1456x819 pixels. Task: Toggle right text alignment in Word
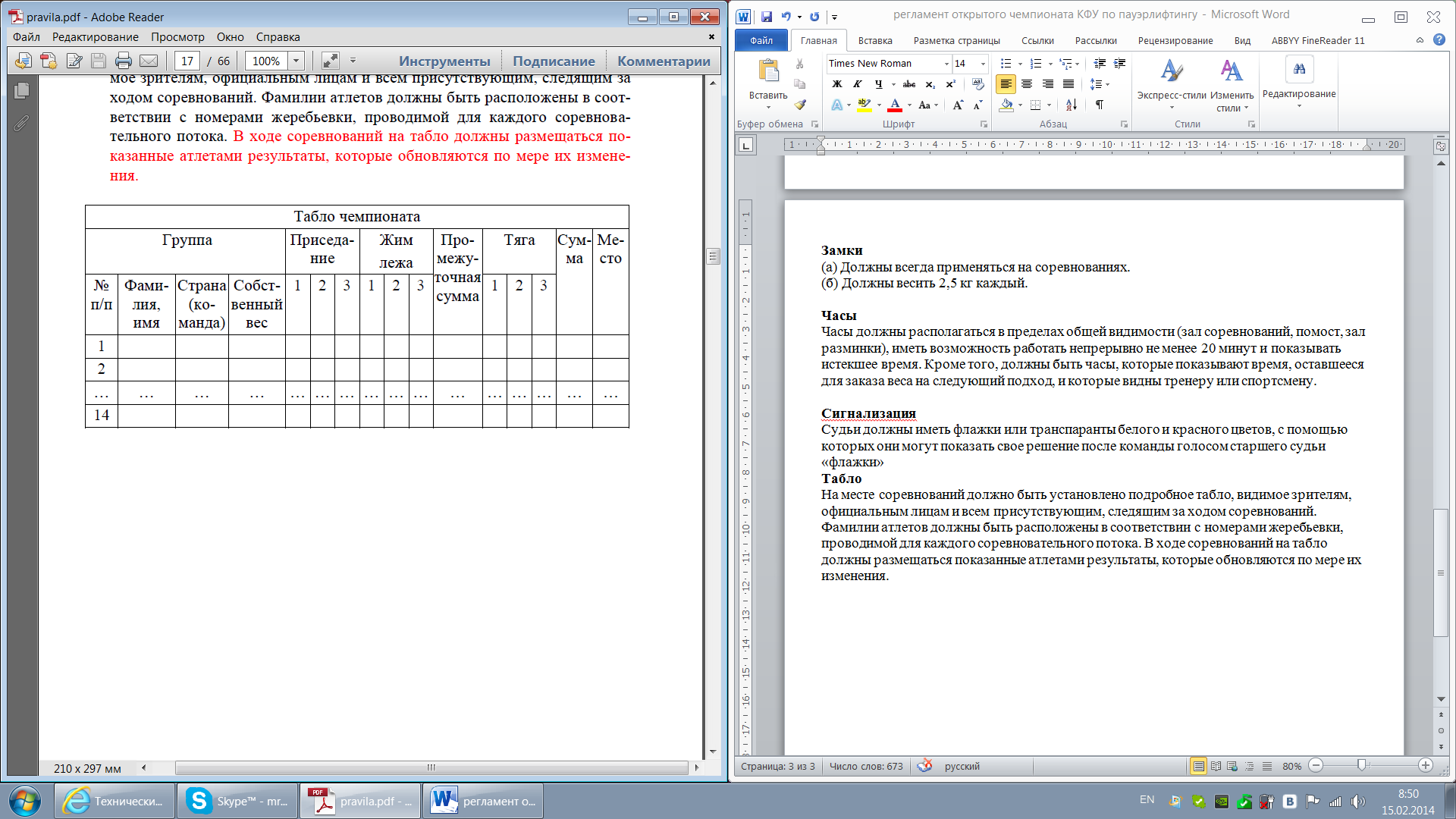pos(1047,84)
